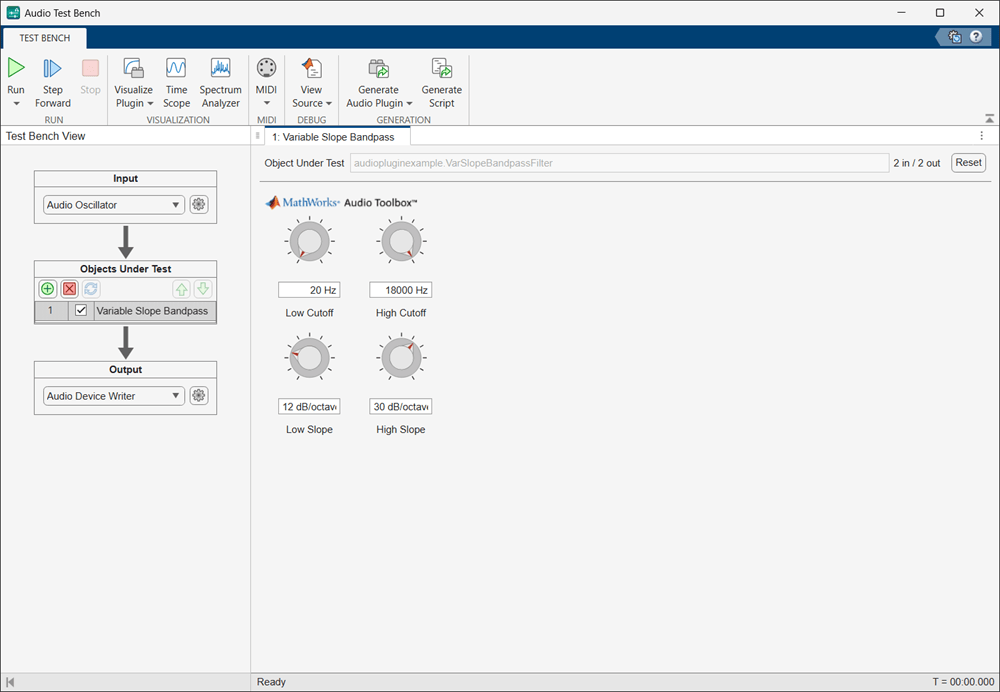Viewport: 1000px width, 692px height.
Task: Open the help question mark icon
Action: point(976,37)
